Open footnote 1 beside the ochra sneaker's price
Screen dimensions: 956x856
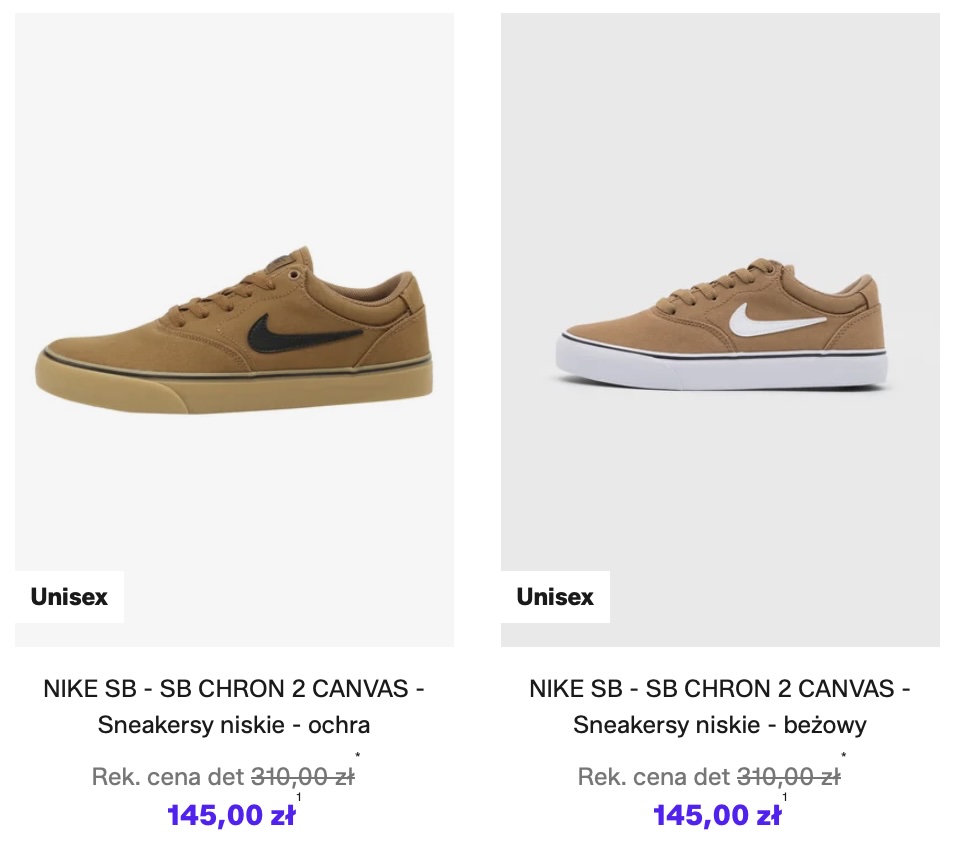click(299, 798)
